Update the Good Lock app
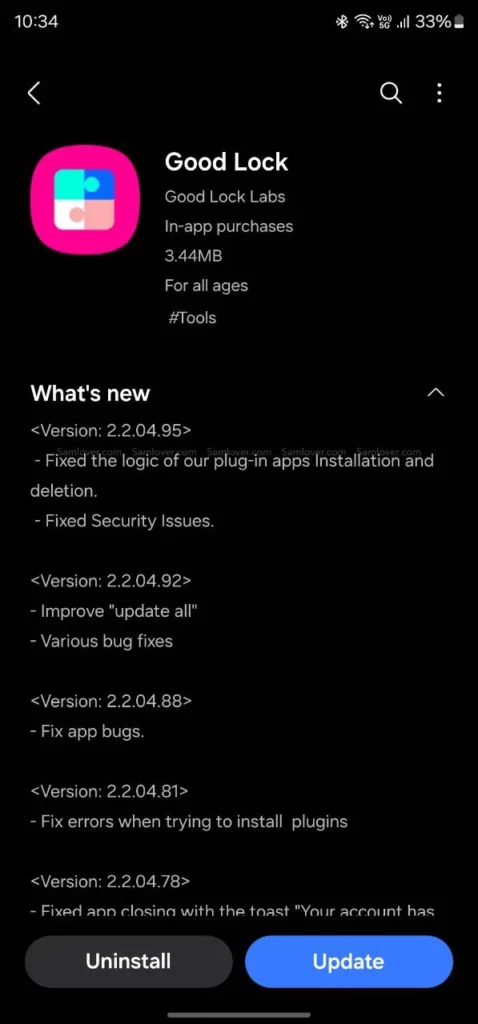478x1024 pixels. [x=349, y=961]
